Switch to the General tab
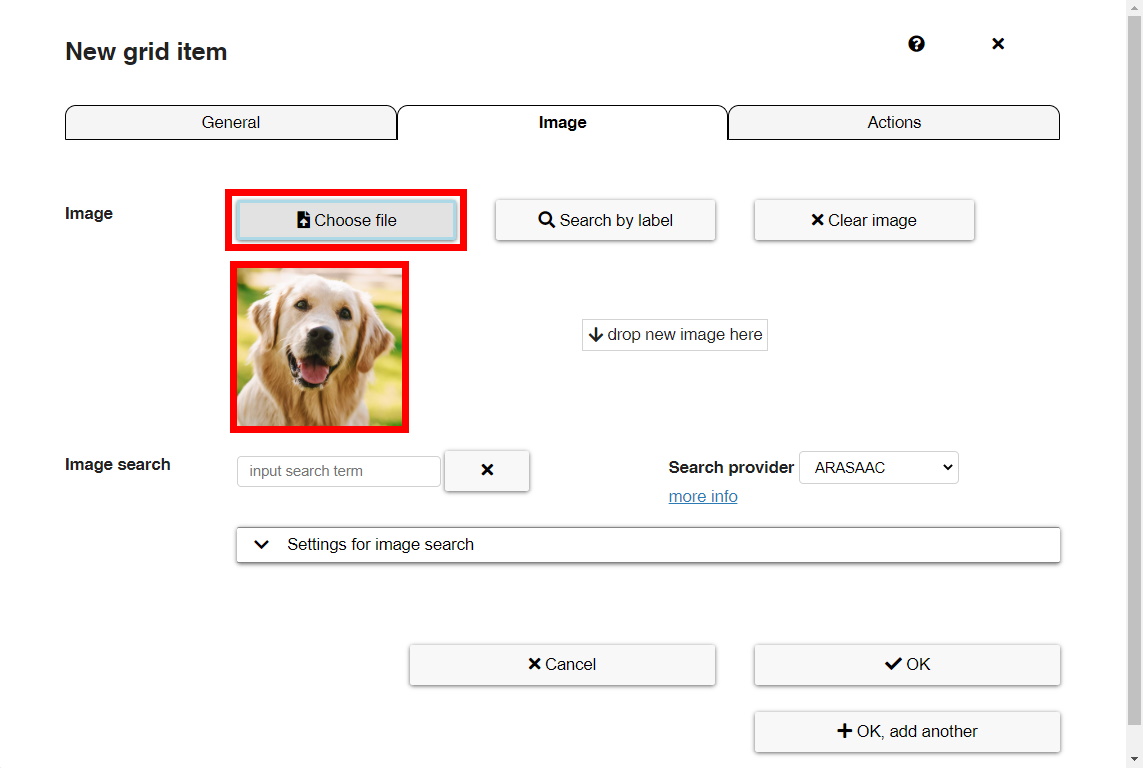The width and height of the screenshot is (1143, 768). [x=230, y=122]
